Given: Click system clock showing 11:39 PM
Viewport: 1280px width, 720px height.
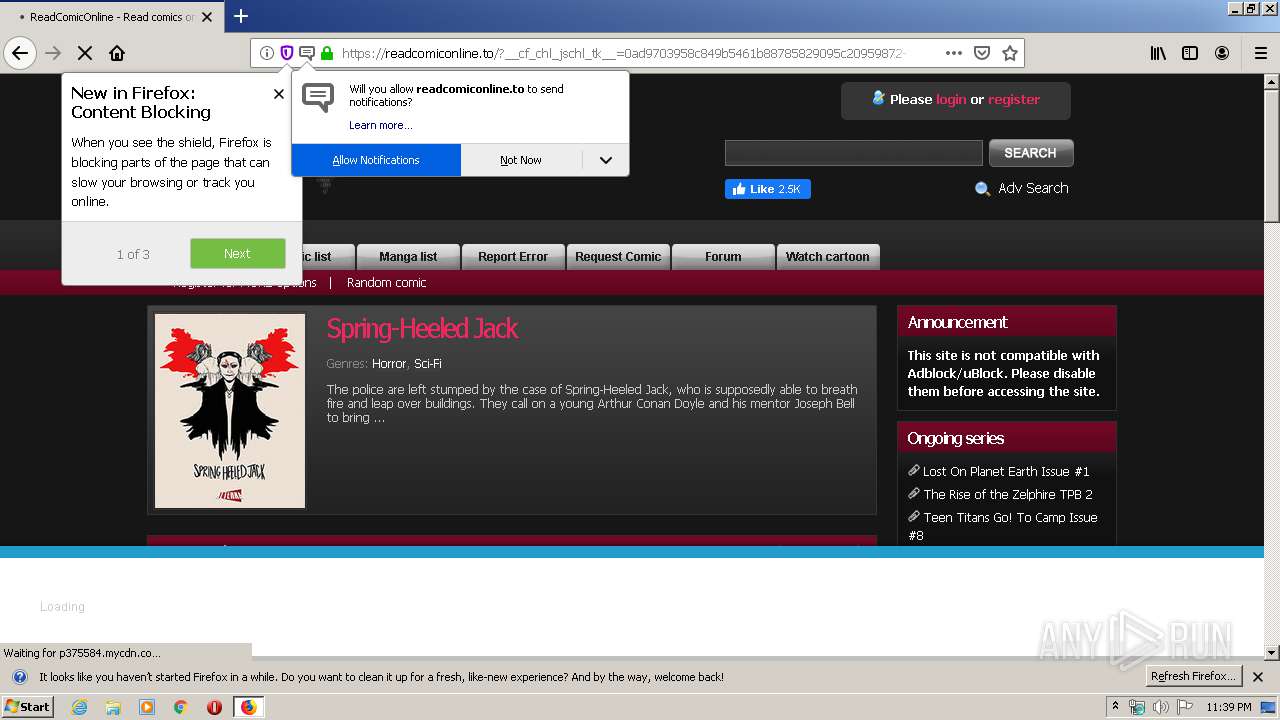Looking at the screenshot, I should pos(1229,707).
